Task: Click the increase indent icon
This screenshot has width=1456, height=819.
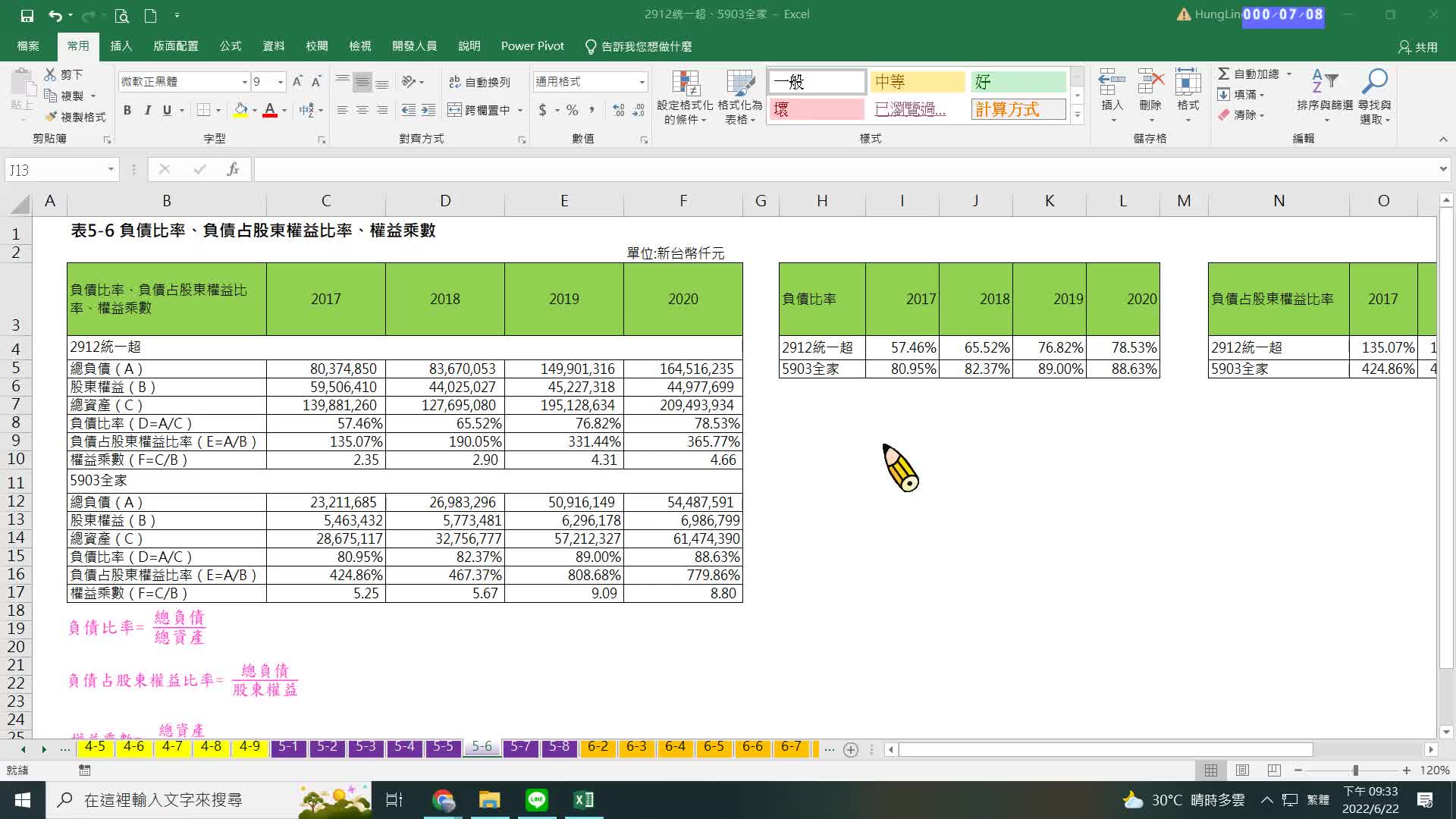Action: (428, 110)
